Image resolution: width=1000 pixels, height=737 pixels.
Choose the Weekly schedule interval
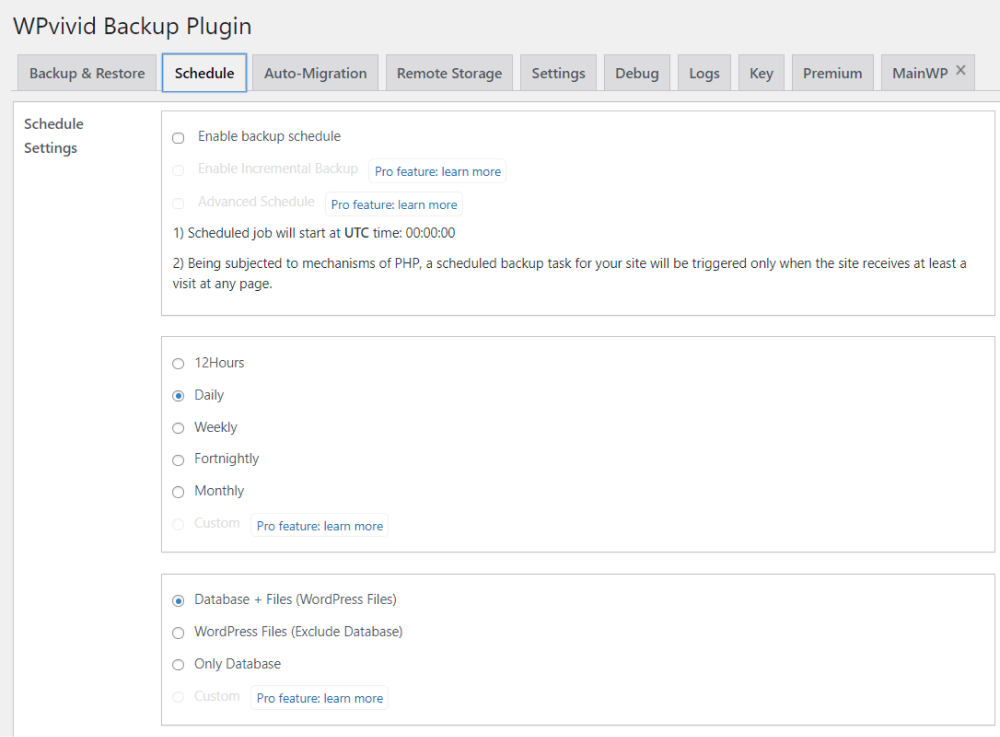[x=179, y=428]
